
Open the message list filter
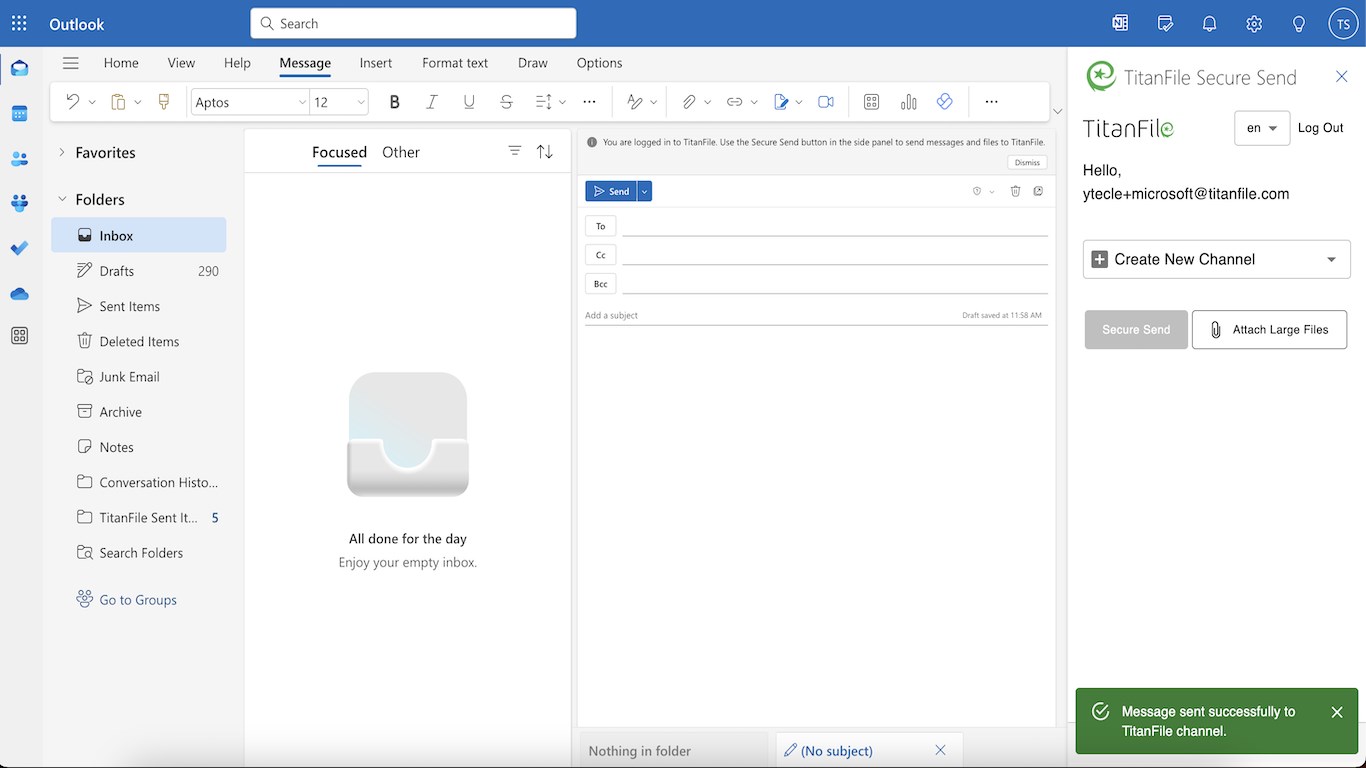pos(515,151)
